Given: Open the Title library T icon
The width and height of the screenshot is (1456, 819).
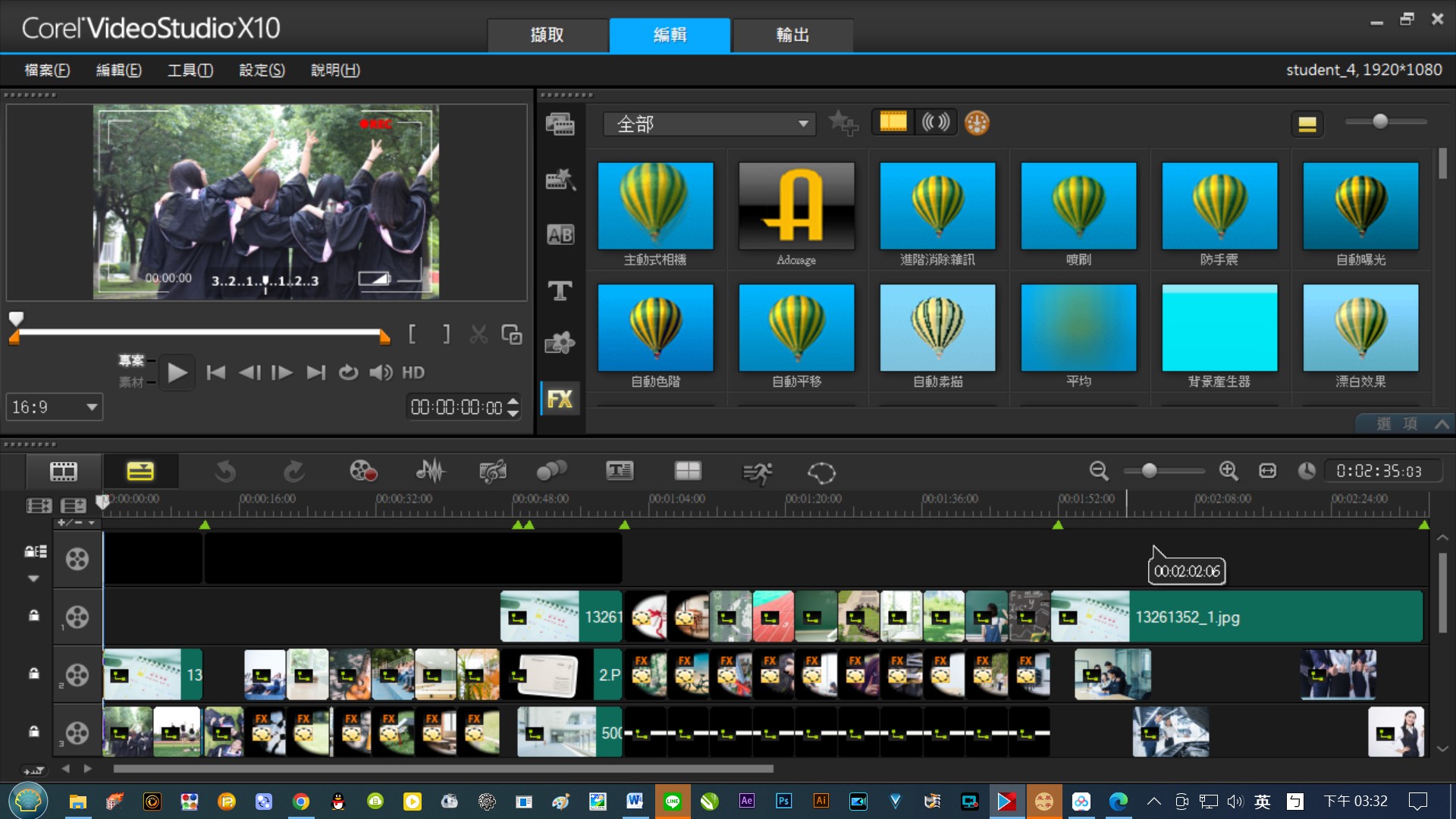Looking at the screenshot, I should tap(560, 290).
